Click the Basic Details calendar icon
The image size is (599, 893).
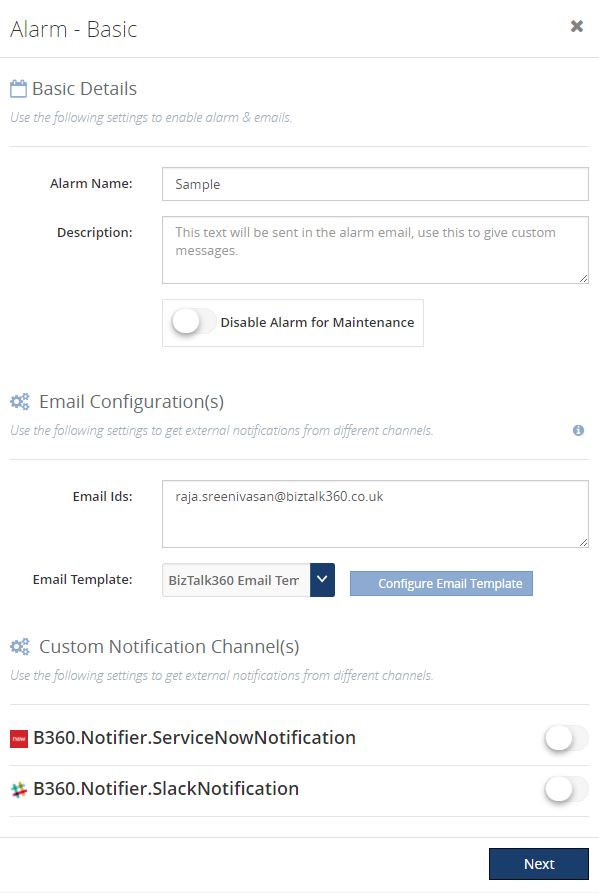[x=18, y=89]
